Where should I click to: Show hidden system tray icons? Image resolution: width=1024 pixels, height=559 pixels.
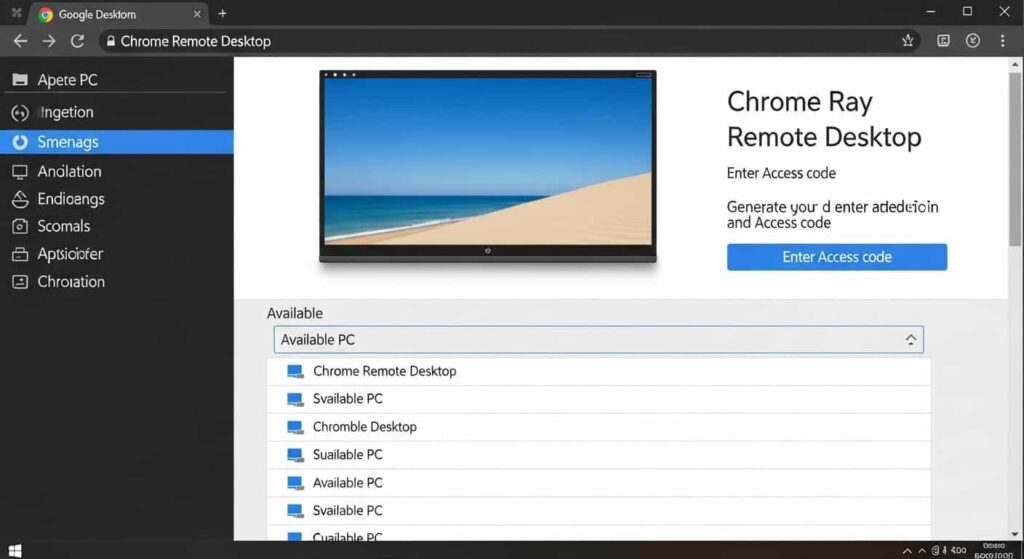click(x=907, y=551)
